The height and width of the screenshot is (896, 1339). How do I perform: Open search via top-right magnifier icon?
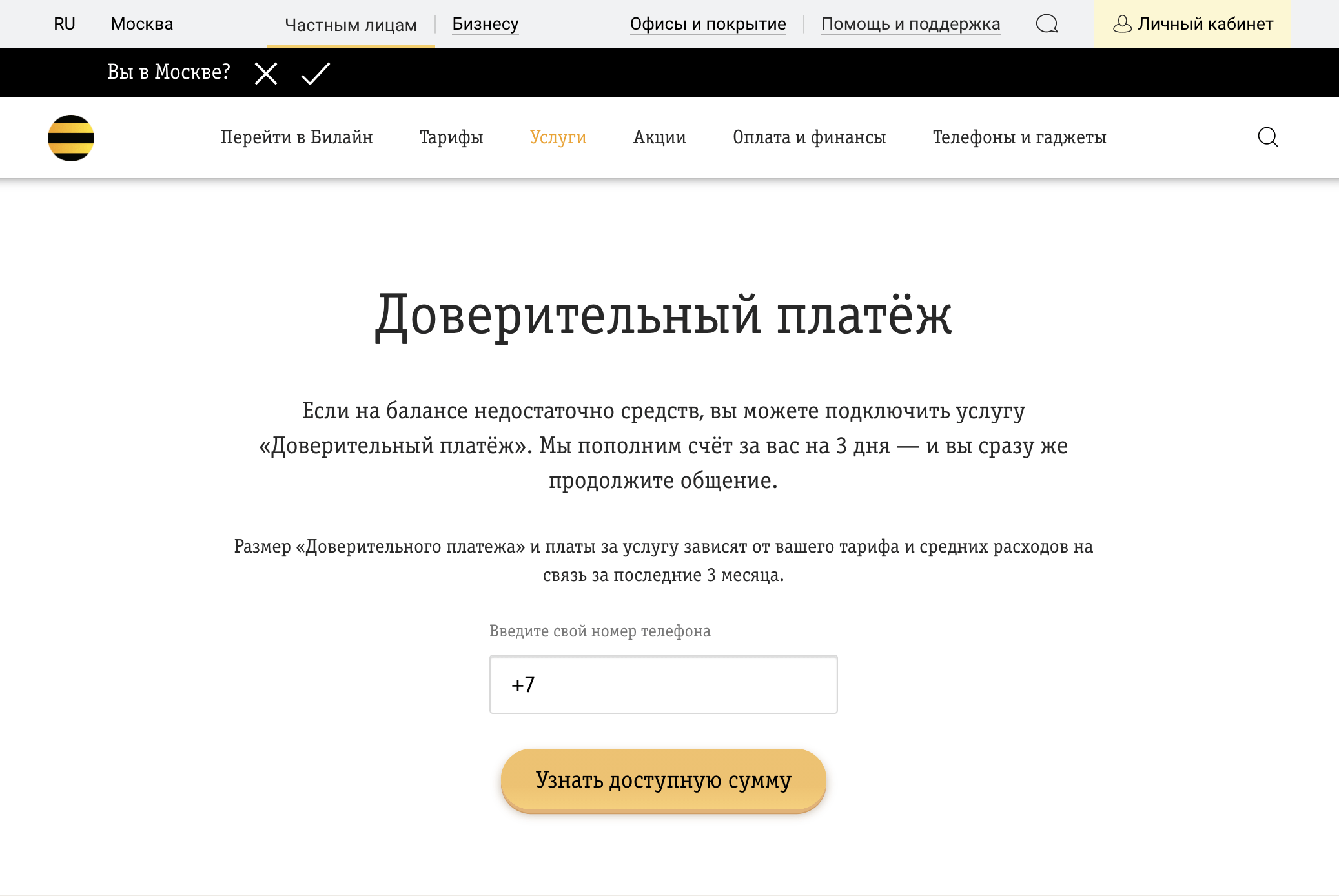pyautogui.click(x=1047, y=24)
